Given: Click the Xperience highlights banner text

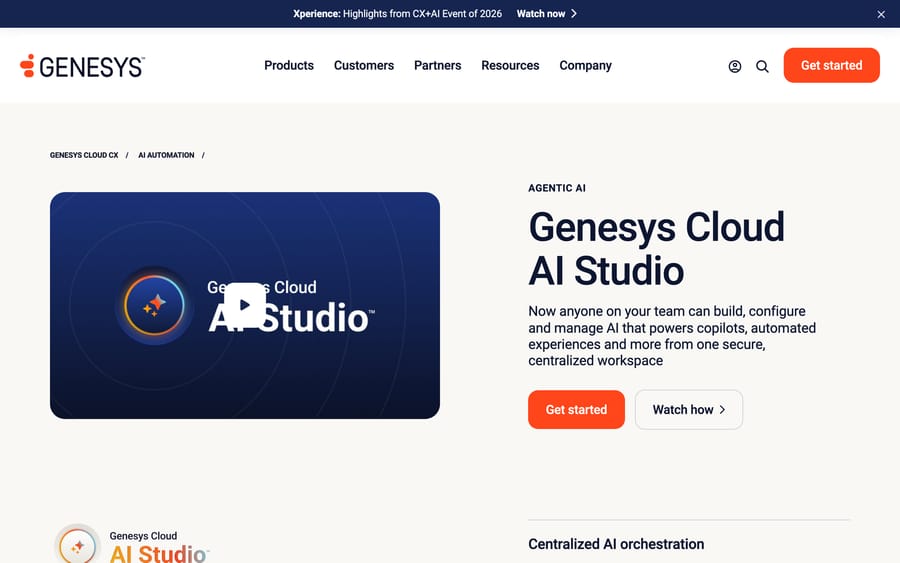Looking at the screenshot, I should click(x=397, y=14).
